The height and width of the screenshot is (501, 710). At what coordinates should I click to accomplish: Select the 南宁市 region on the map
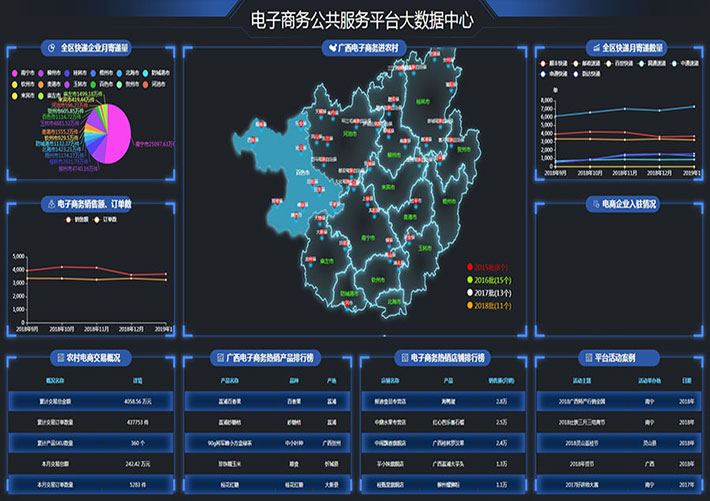tap(368, 238)
